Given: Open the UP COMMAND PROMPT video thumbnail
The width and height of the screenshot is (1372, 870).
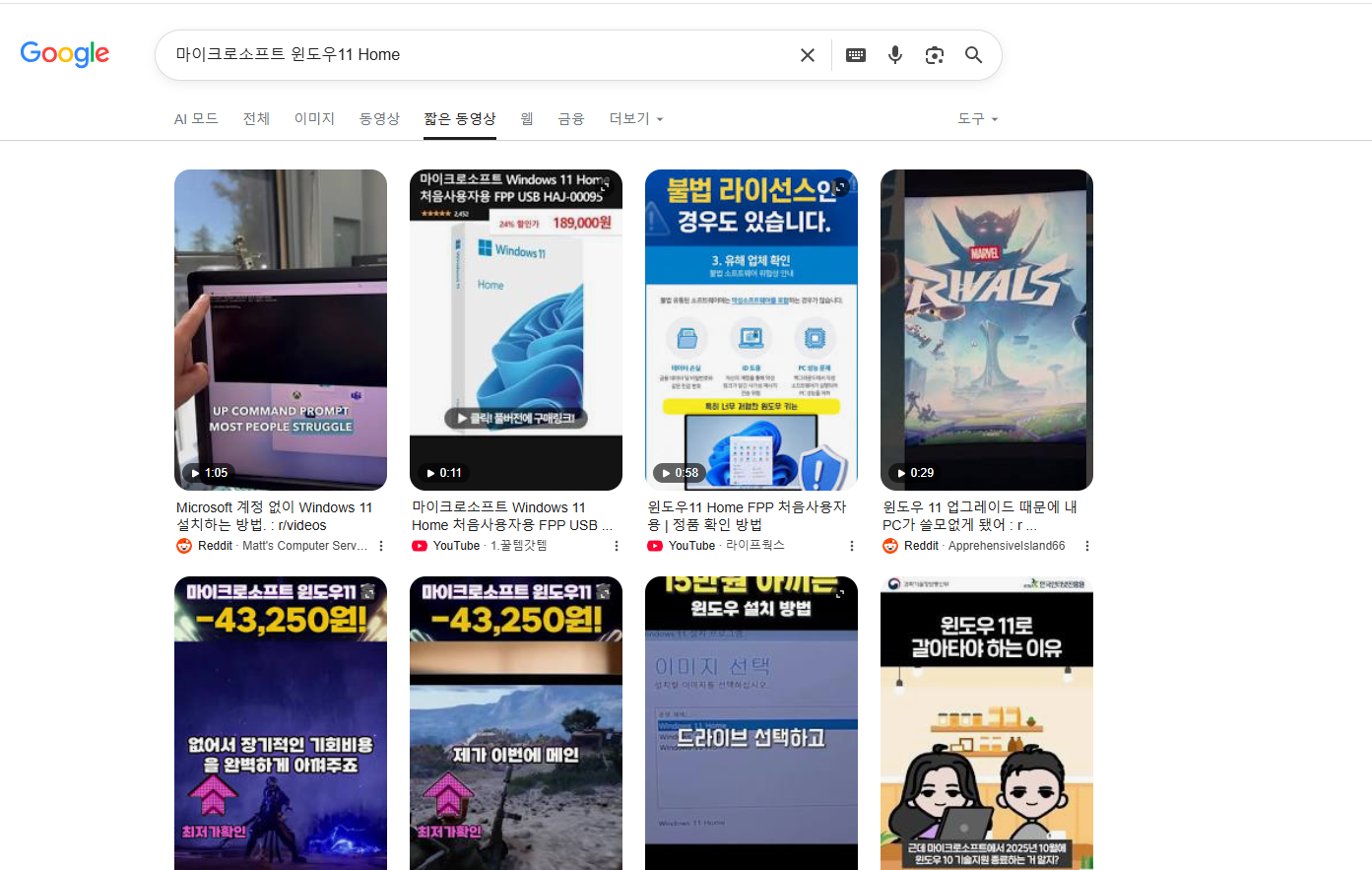Looking at the screenshot, I should point(281,330).
